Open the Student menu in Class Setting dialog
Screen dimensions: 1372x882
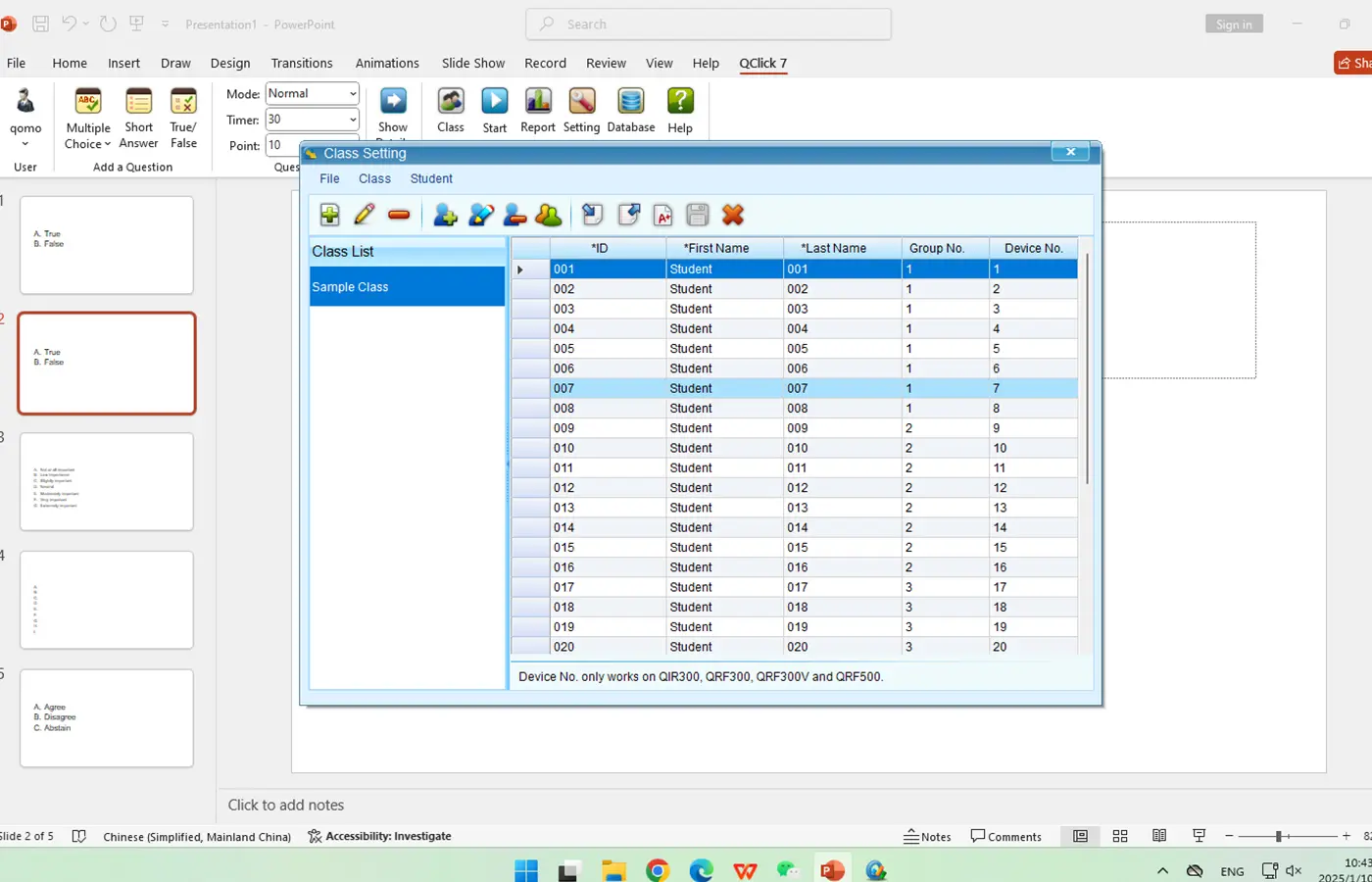(x=431, y=178)
